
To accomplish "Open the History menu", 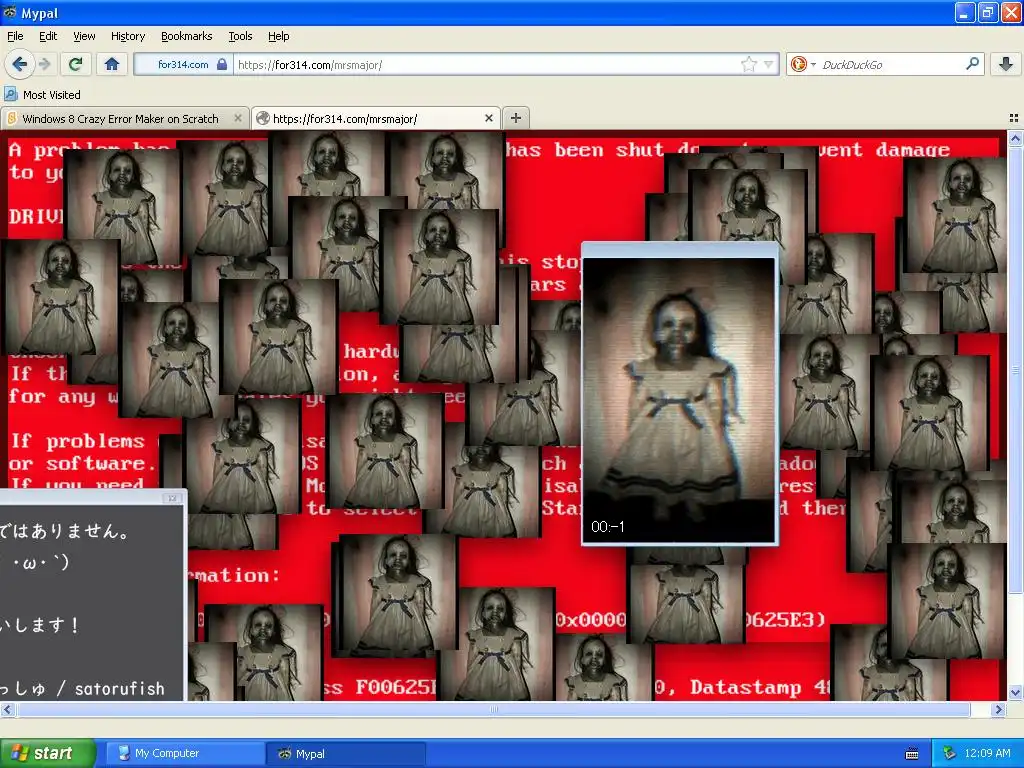I will [x=127, y=36].
